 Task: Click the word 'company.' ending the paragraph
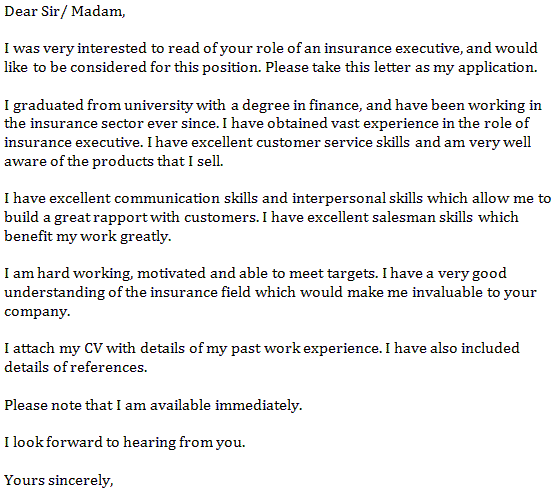37,312
